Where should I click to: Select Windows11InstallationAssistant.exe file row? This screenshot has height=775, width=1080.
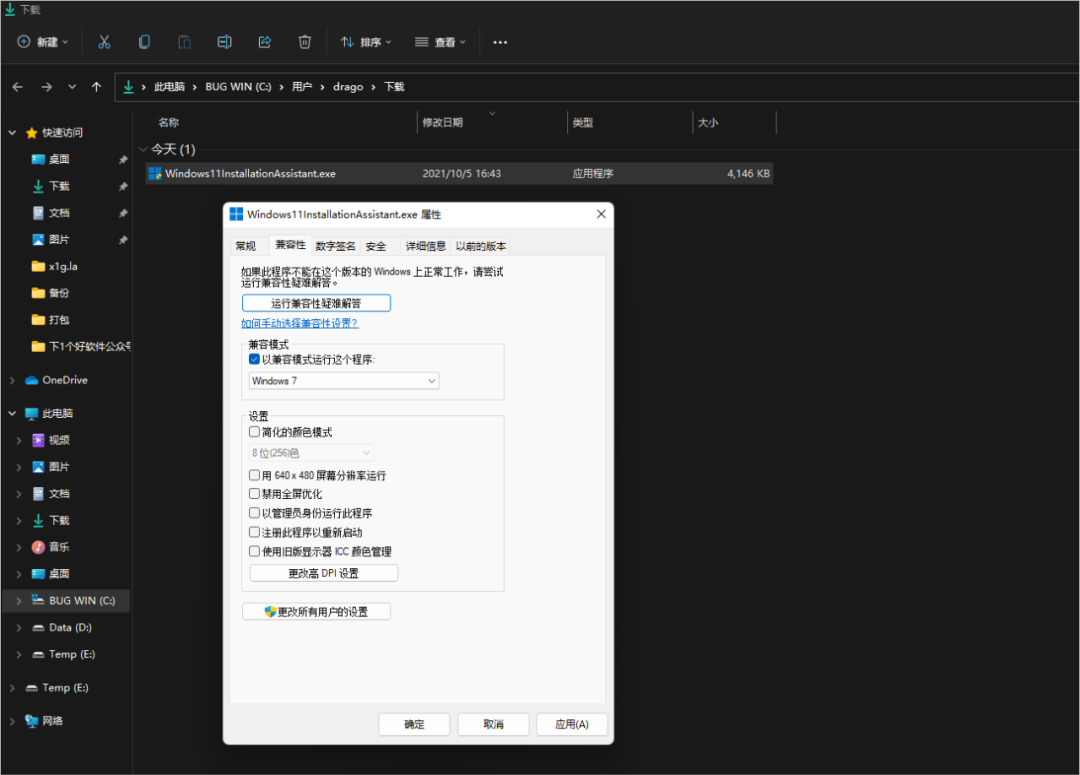coord(251,174)
